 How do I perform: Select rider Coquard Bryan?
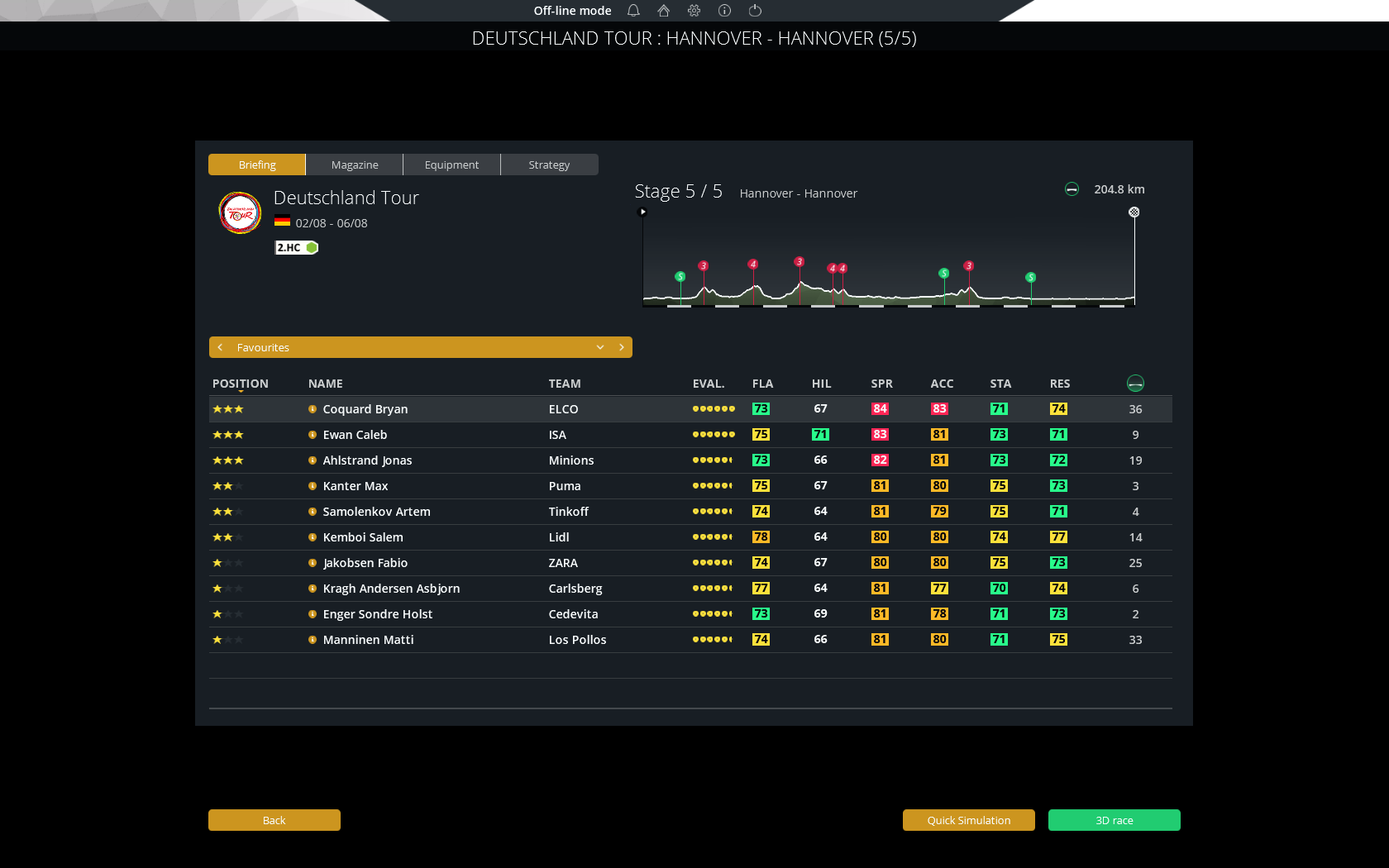[365, 409]
